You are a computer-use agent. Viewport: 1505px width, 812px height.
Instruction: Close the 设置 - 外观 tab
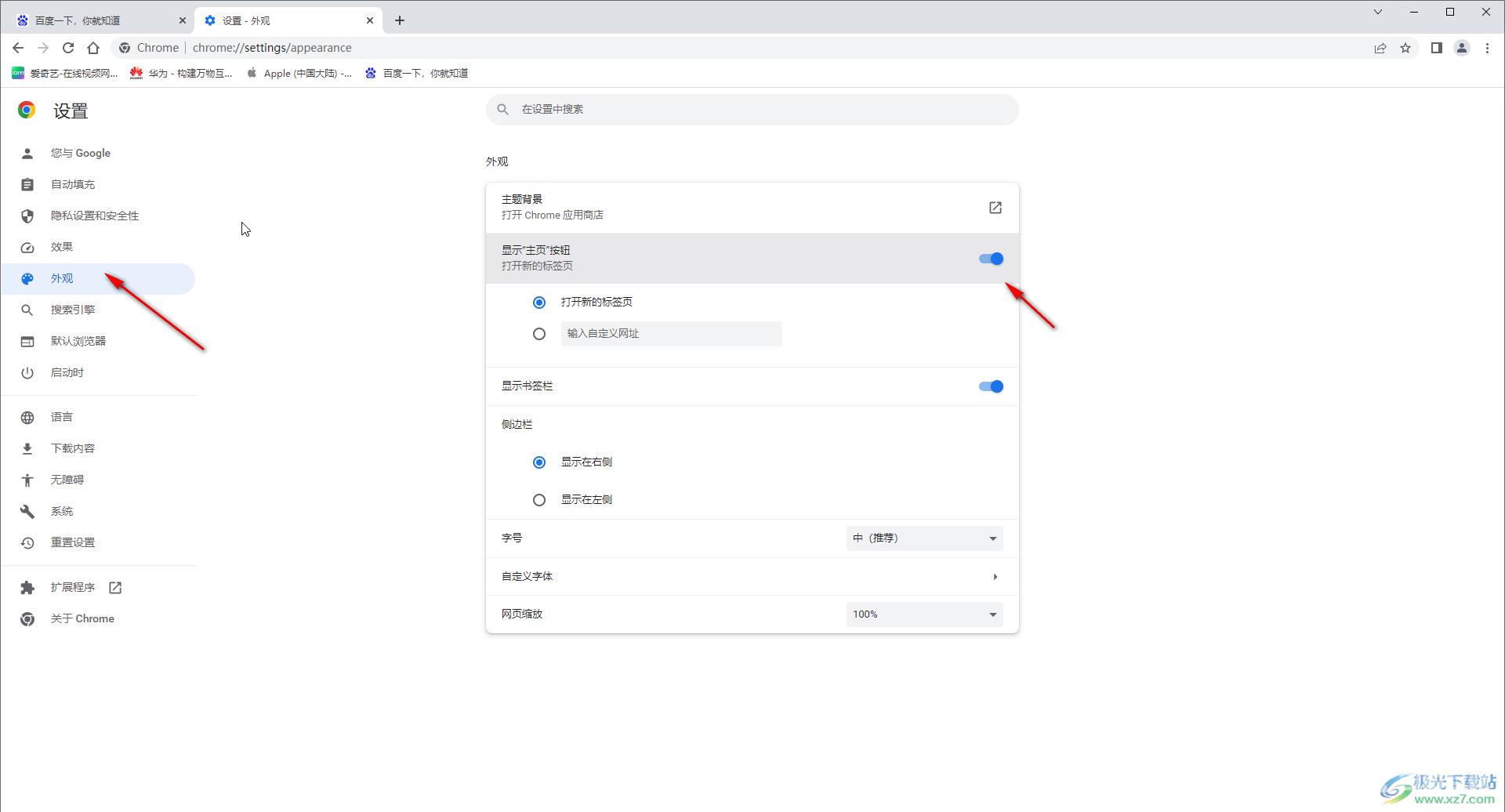(x=370, y=20)
